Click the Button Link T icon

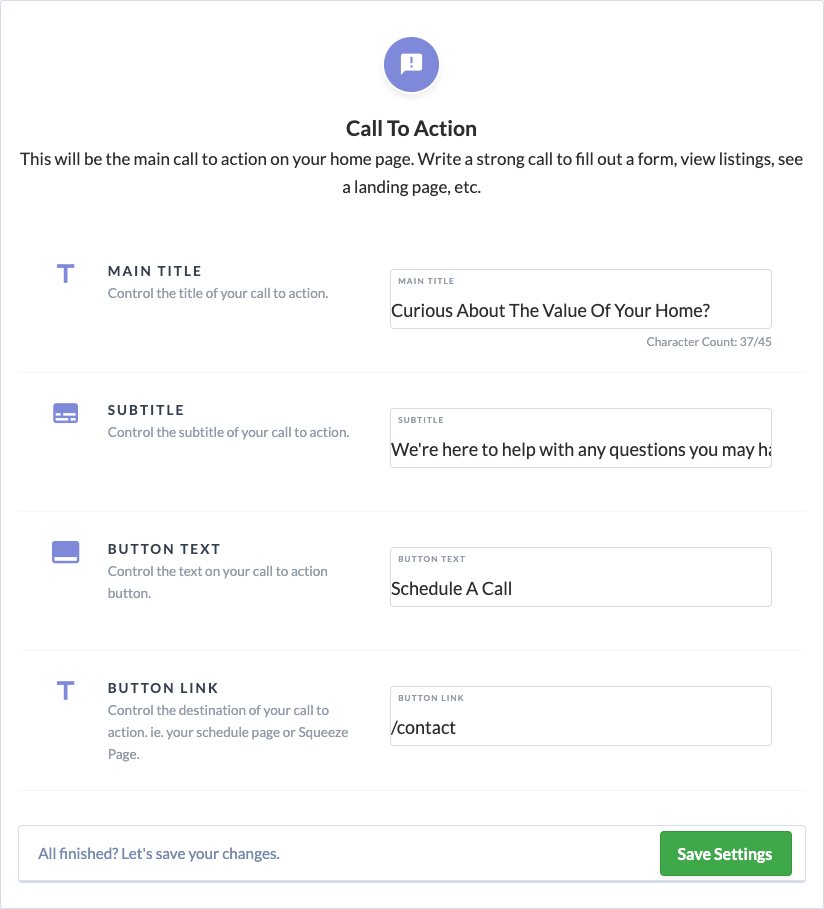(66, 690)
